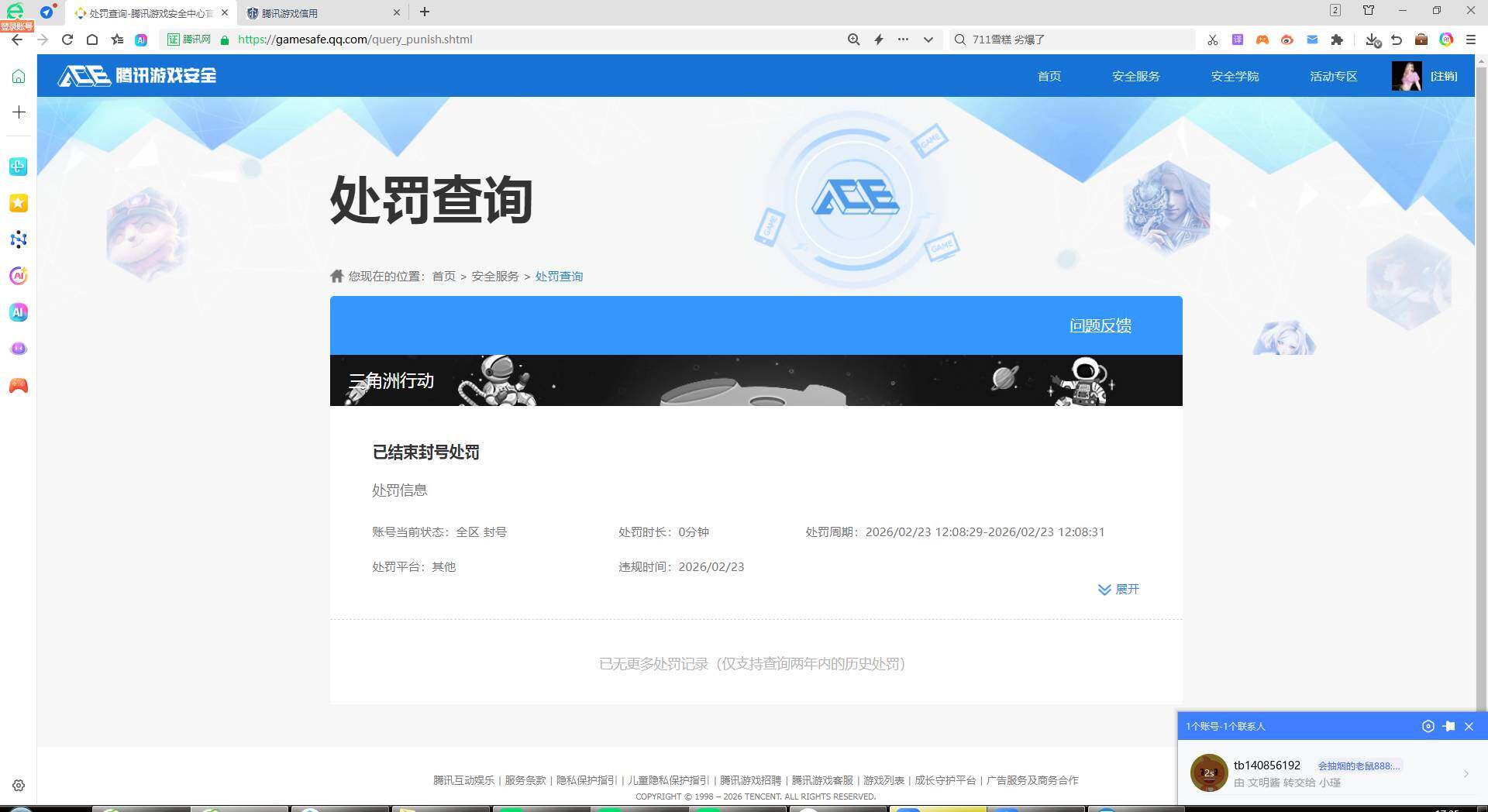Click the 腾讯网 site certificate badge
The height and width of the screenshot is (812, 1488).
[190, 40]
